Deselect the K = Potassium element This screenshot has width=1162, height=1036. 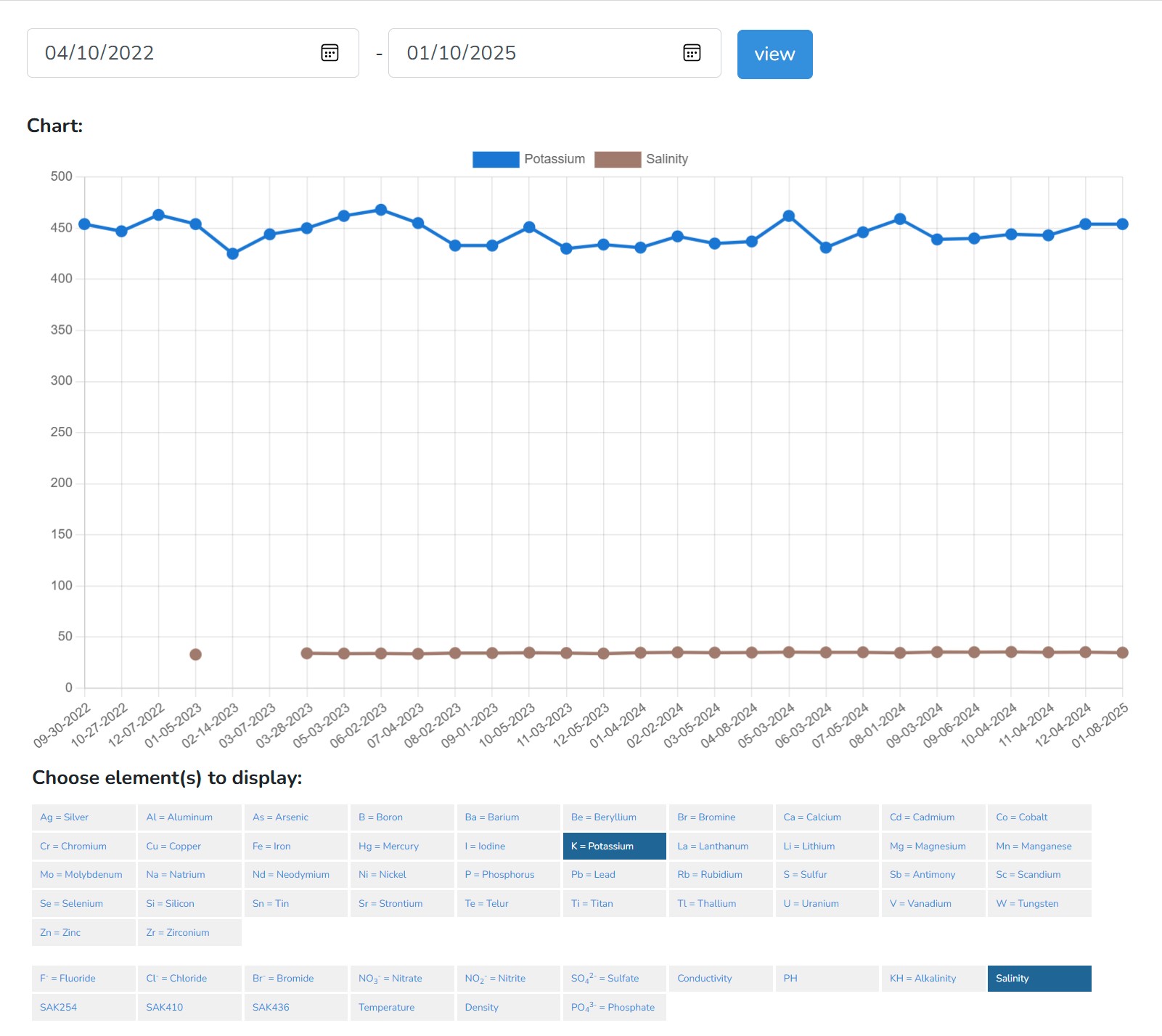coord(614,847)
